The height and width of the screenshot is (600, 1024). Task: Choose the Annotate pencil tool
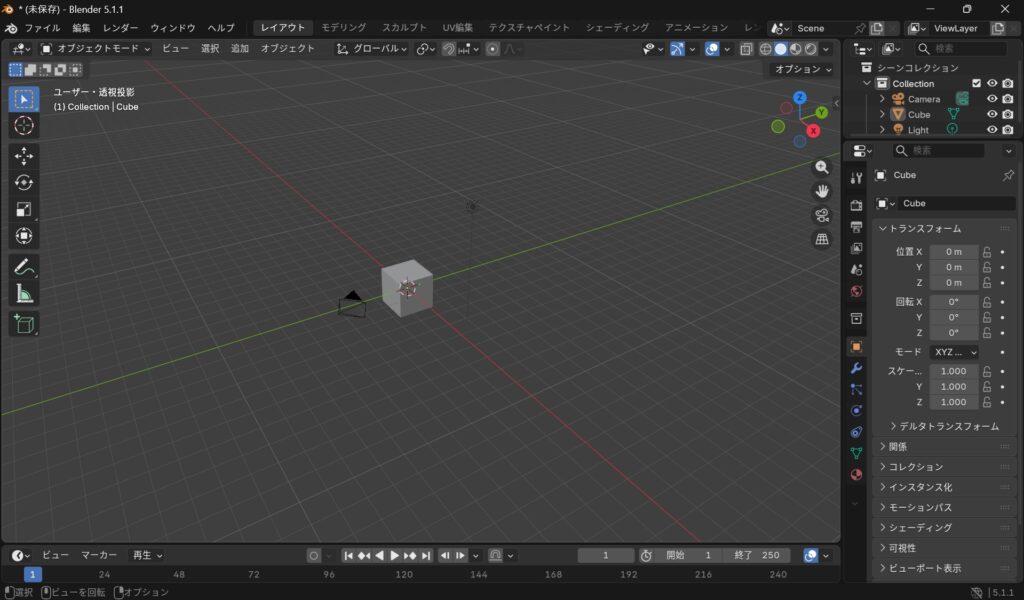pos(24,267)
